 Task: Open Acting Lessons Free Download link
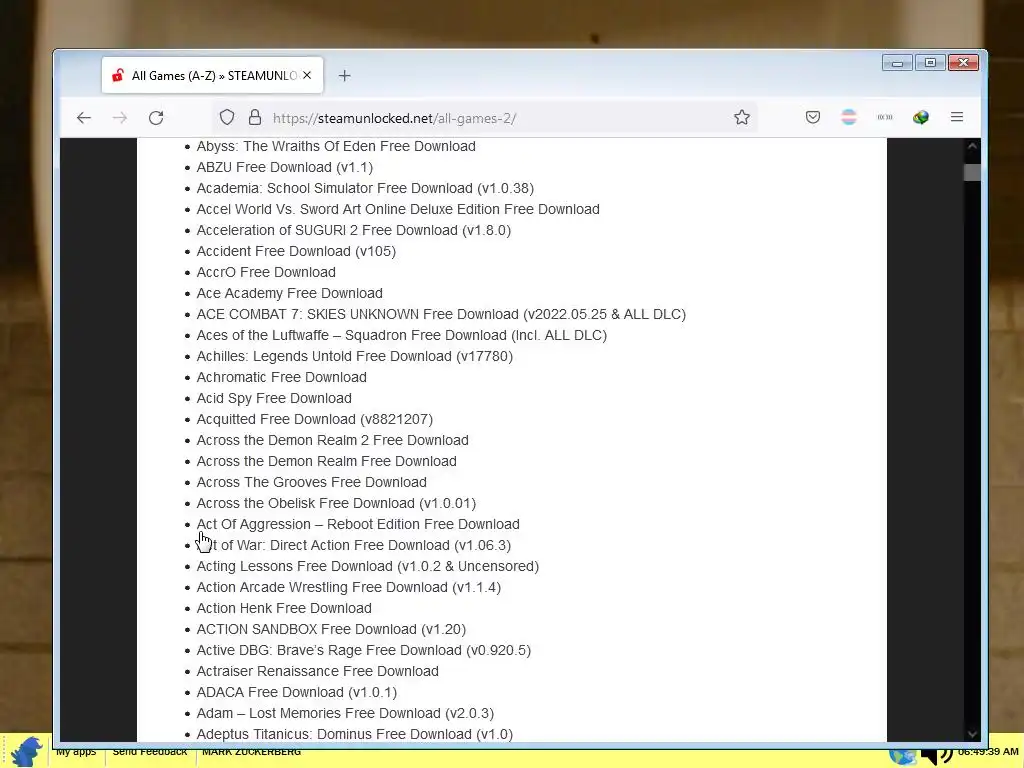(368, 566)
